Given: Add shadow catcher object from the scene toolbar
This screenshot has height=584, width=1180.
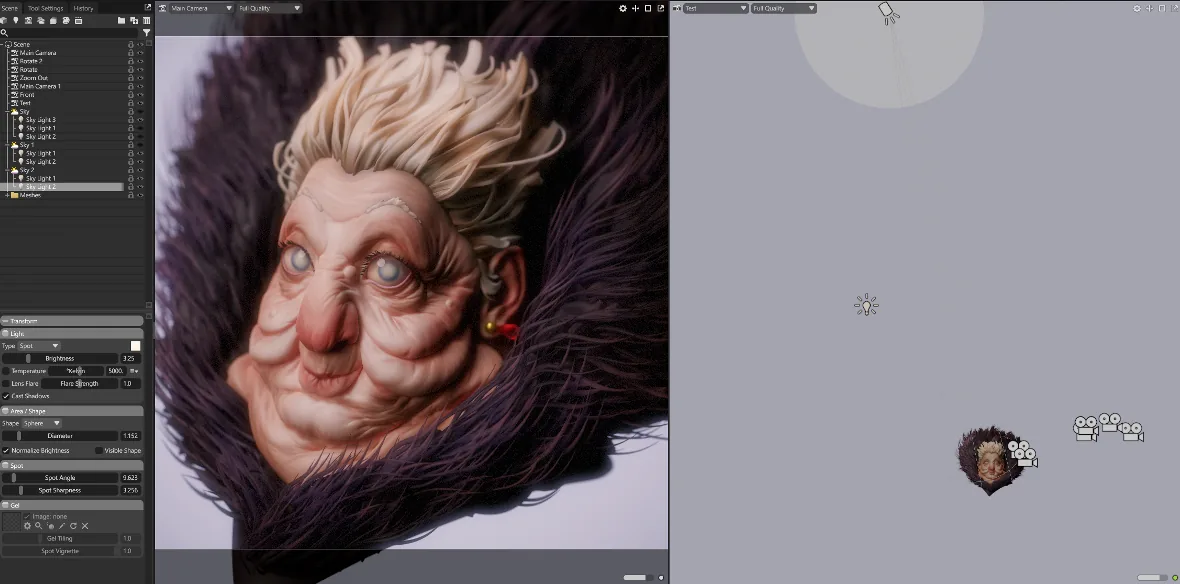Looking at the screenshot, I should [53, 20].
